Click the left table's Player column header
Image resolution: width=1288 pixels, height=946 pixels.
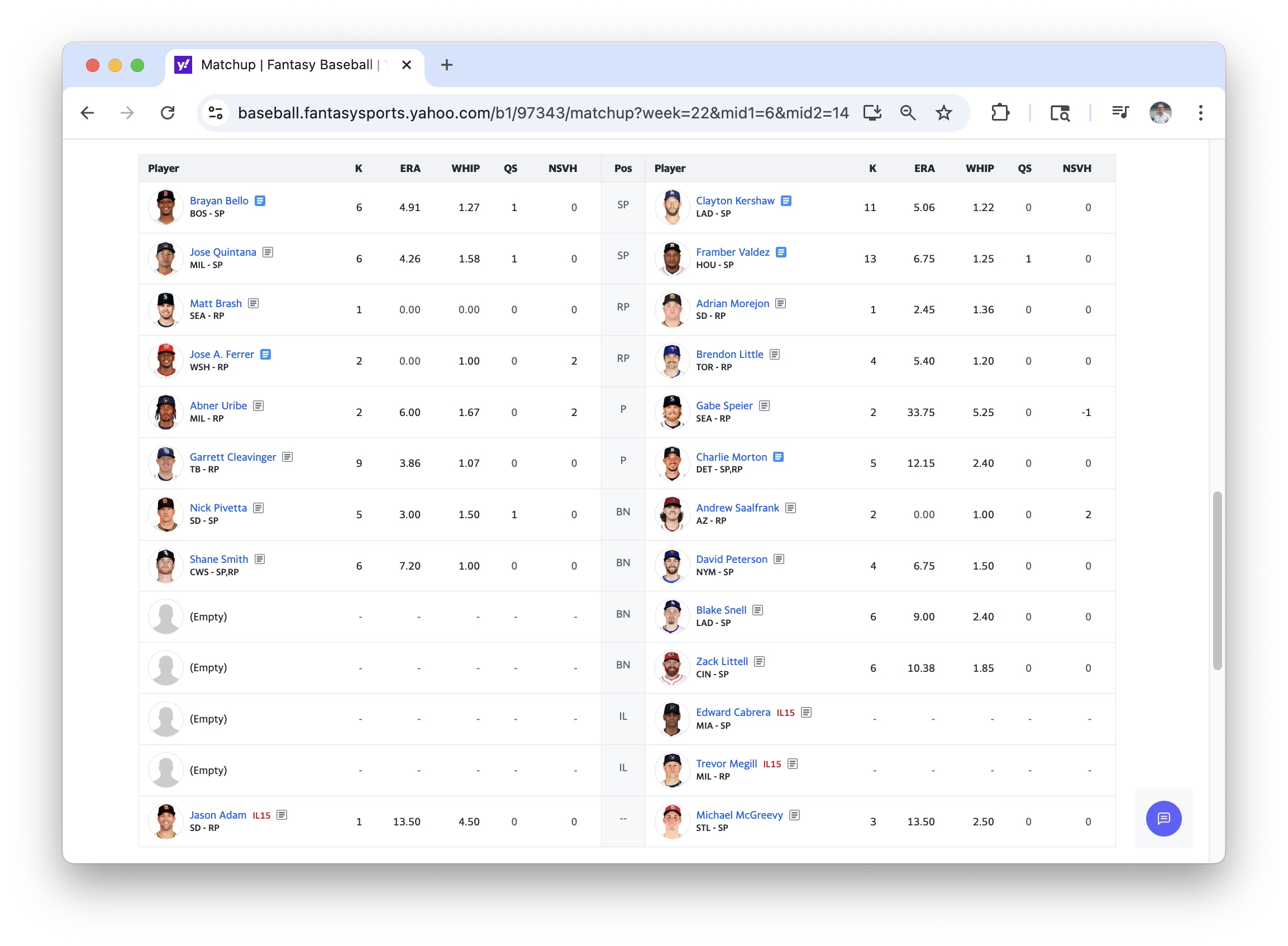(163, 168)
